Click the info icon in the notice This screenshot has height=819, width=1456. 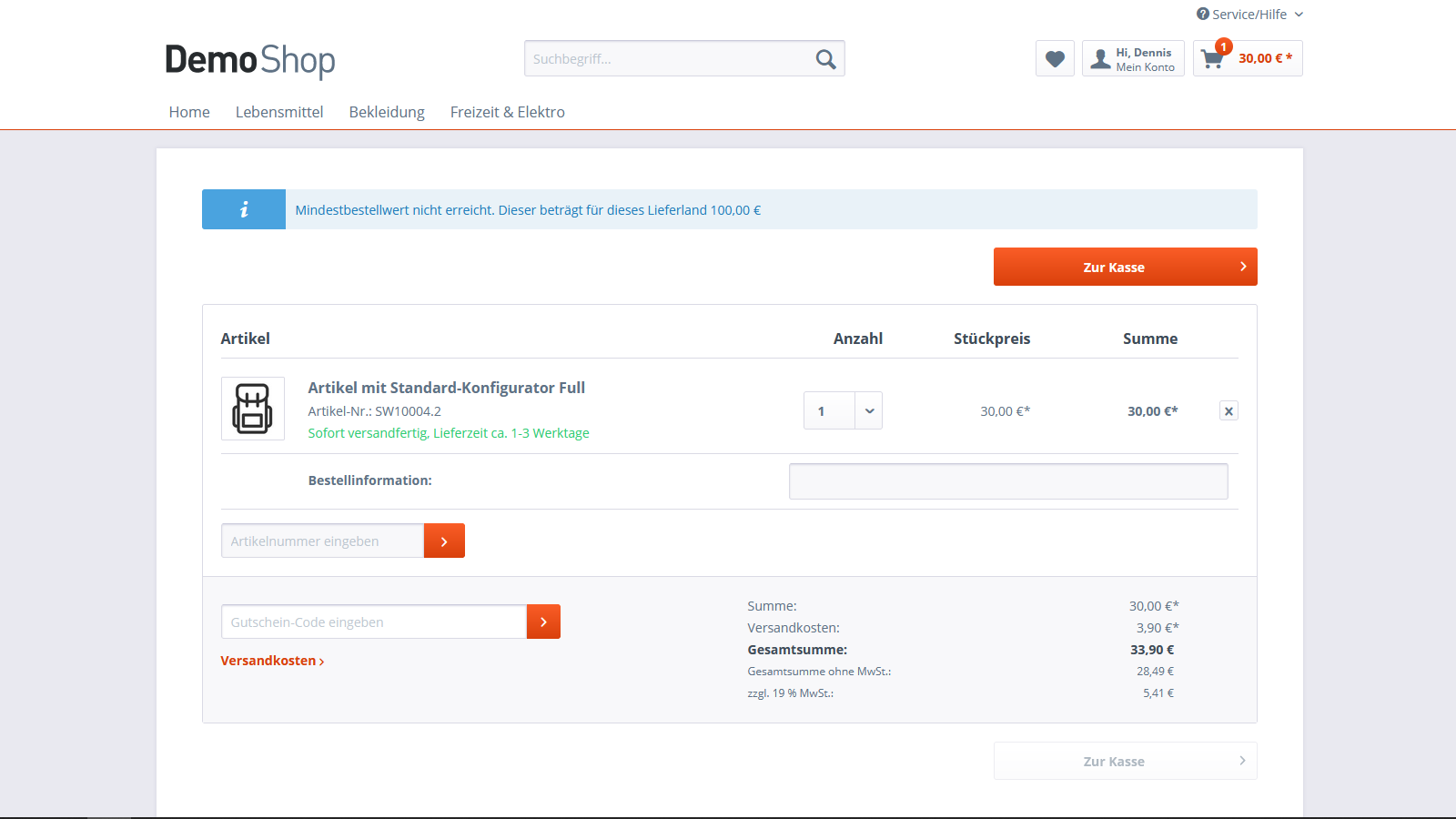(x=244, y=209)
